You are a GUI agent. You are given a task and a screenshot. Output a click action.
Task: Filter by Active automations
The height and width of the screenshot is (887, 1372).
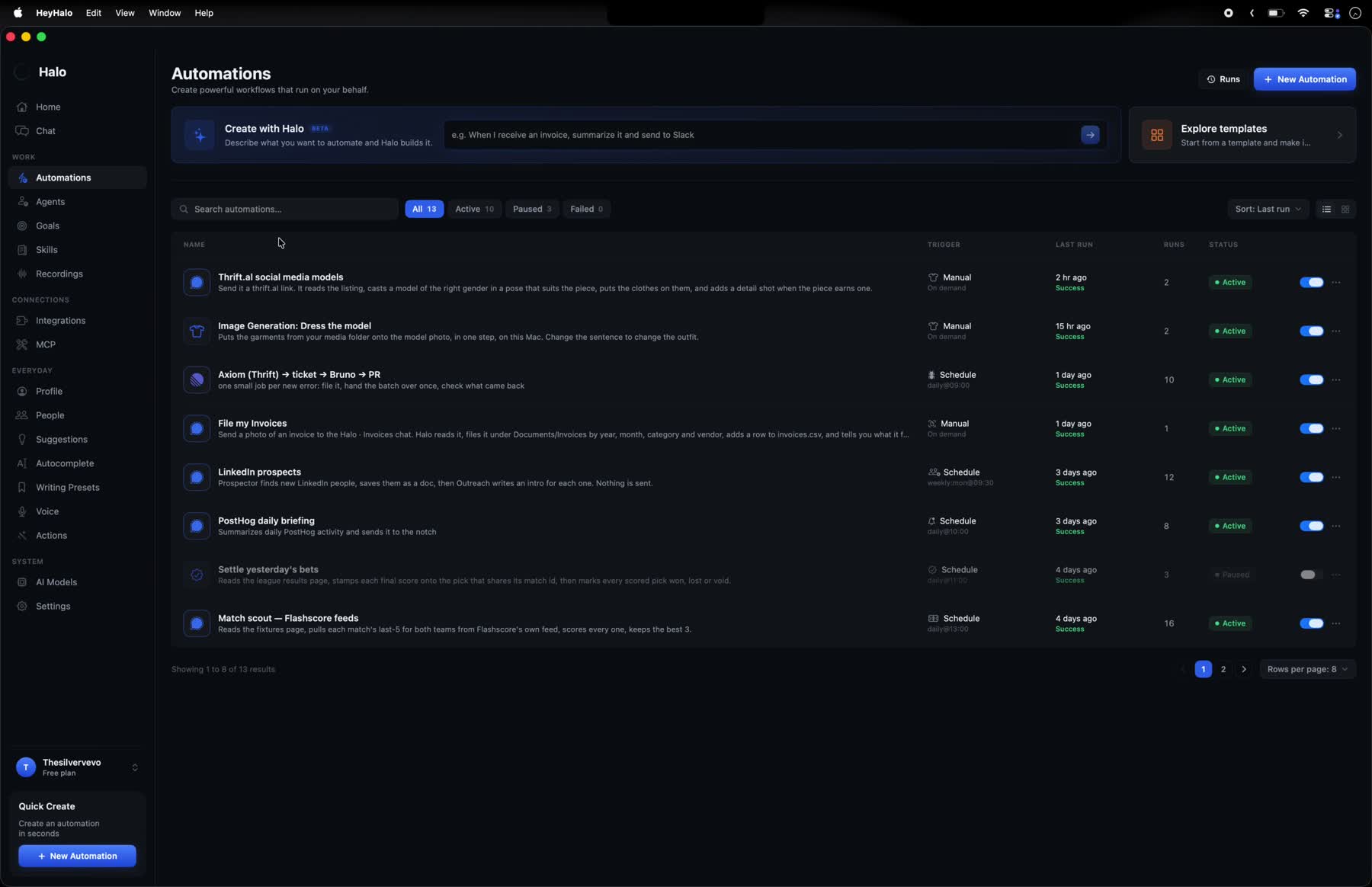pyautogui.click(x=474, y=209)
